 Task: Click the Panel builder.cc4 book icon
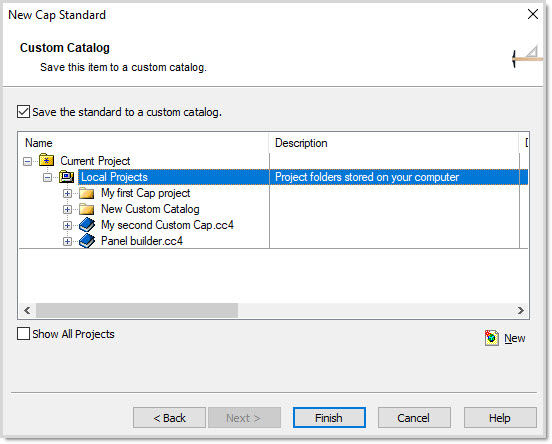click(87, 241)
